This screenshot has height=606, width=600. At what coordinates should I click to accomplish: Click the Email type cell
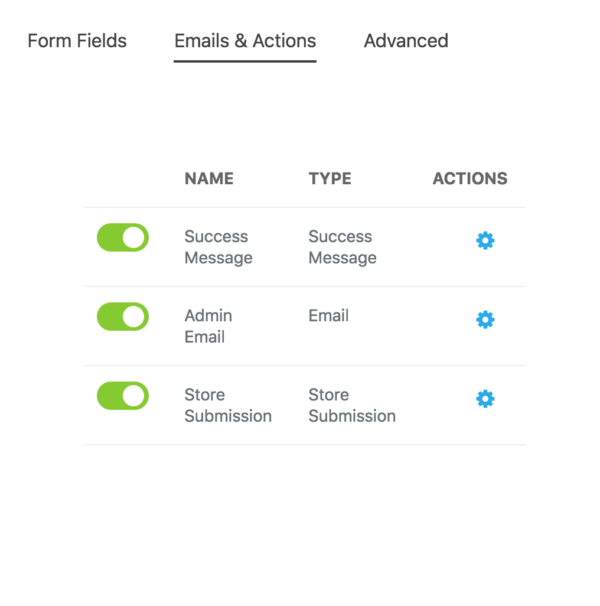[x=329, y=316]
